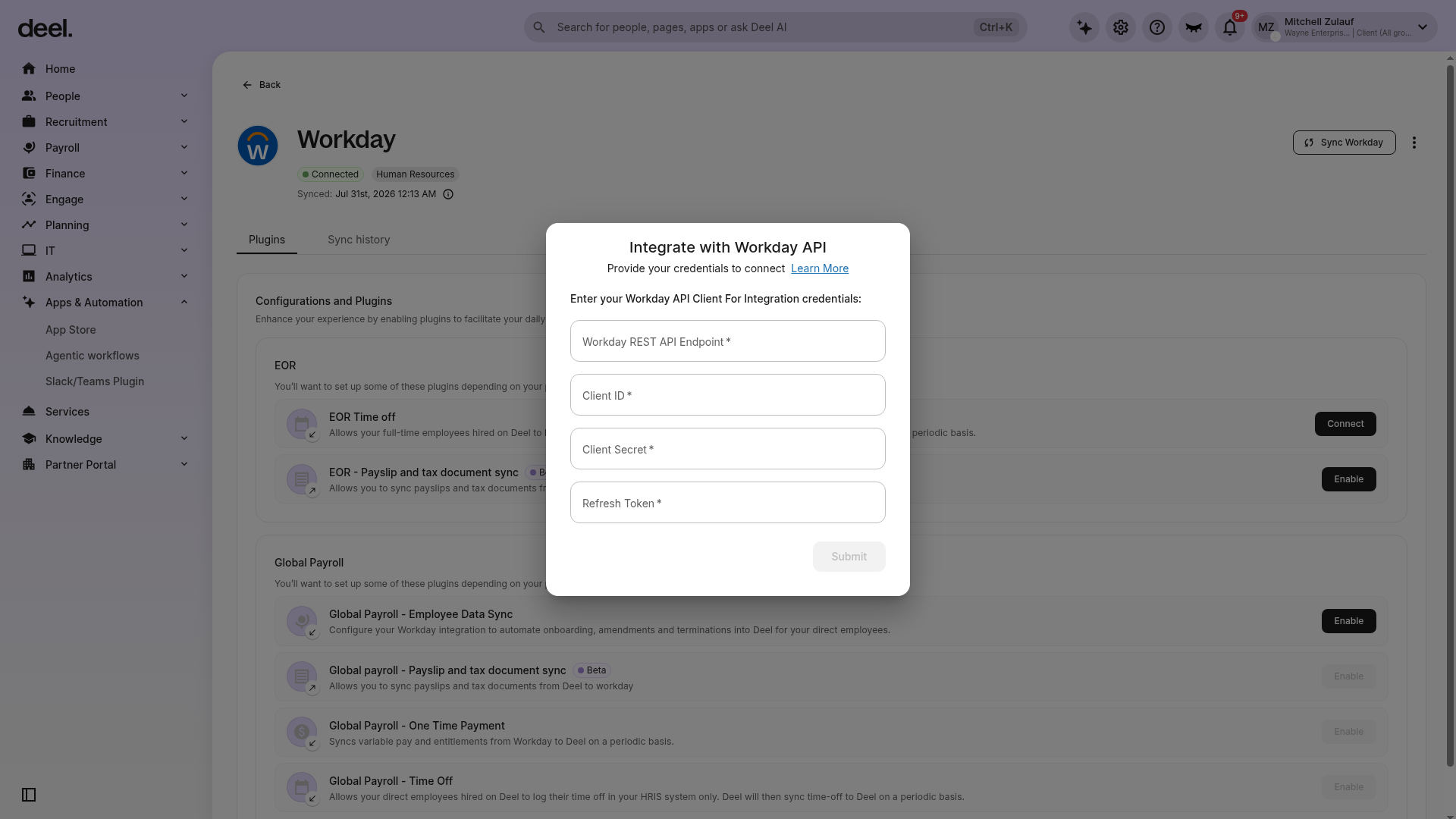Open App Store in sidebar
The width and height of the screenshot is (1456, 819).
(71, 330)
